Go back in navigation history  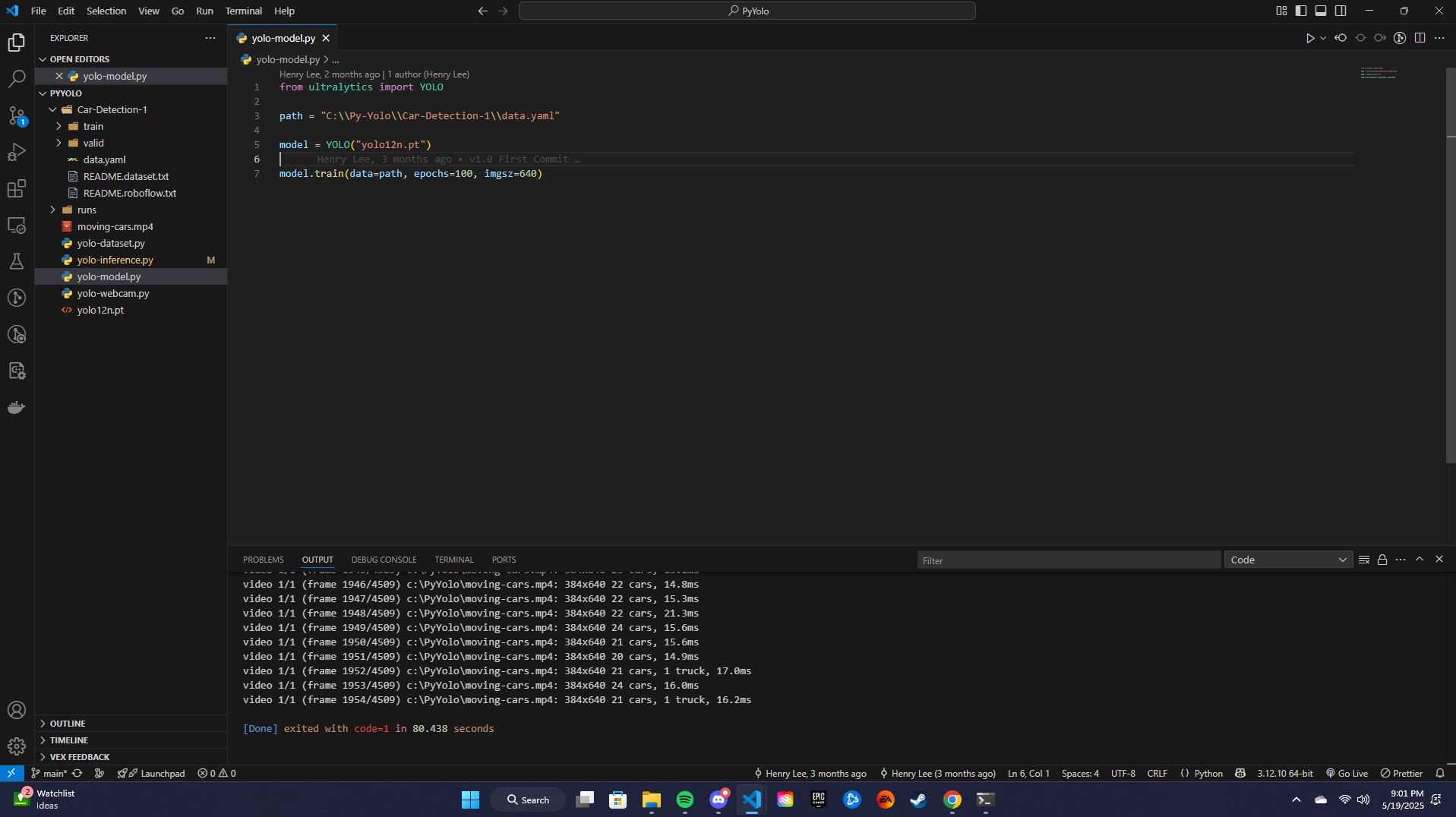482,11
